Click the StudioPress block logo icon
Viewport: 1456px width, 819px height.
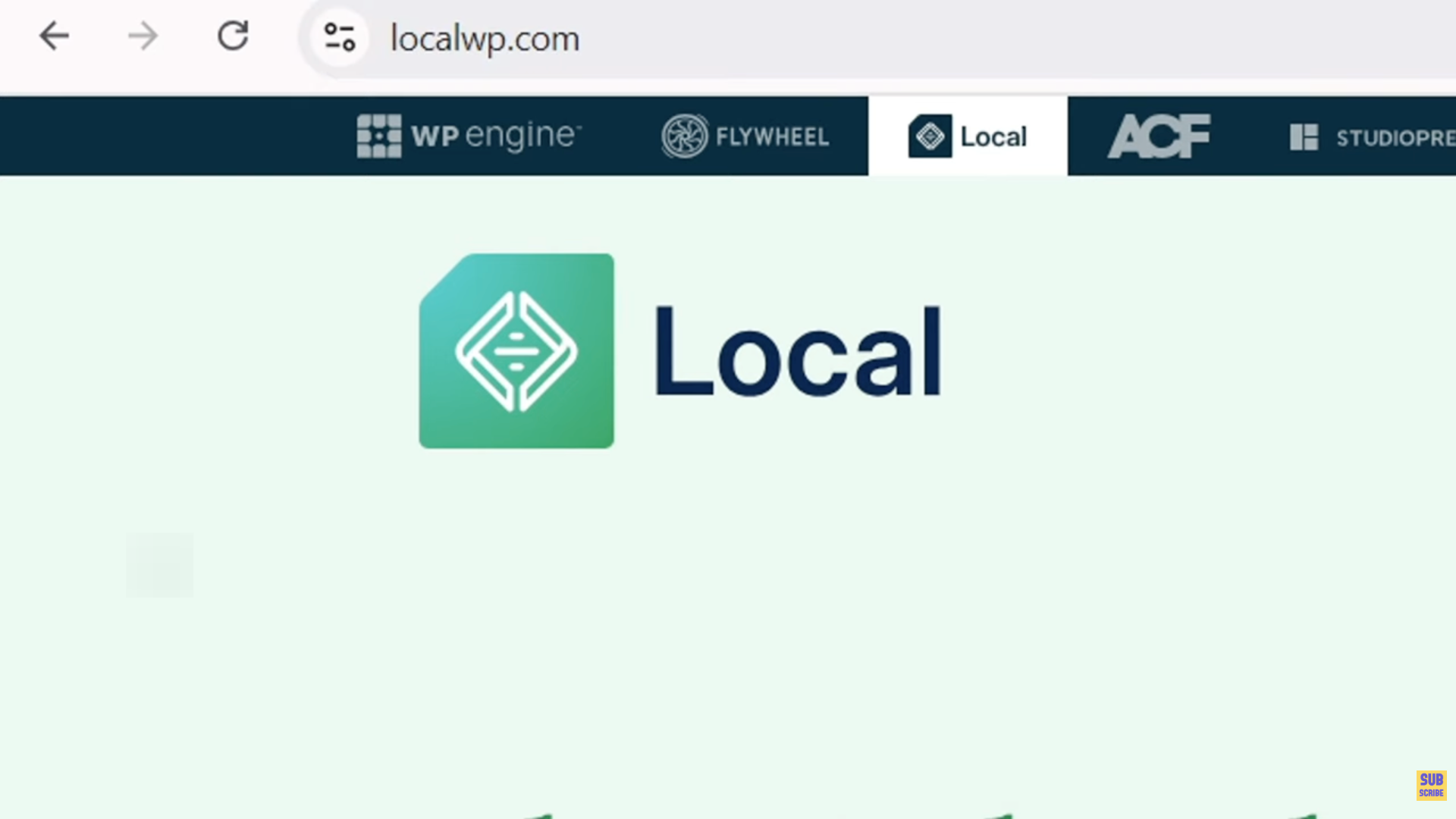click(1304, 137)
